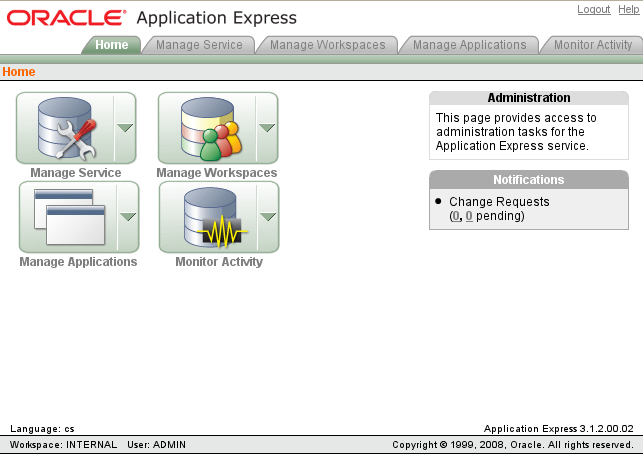Click the Application Express 3.1.2.00.02 version text
The width and height of the screenshot is (643, 457).
[559, 429]
